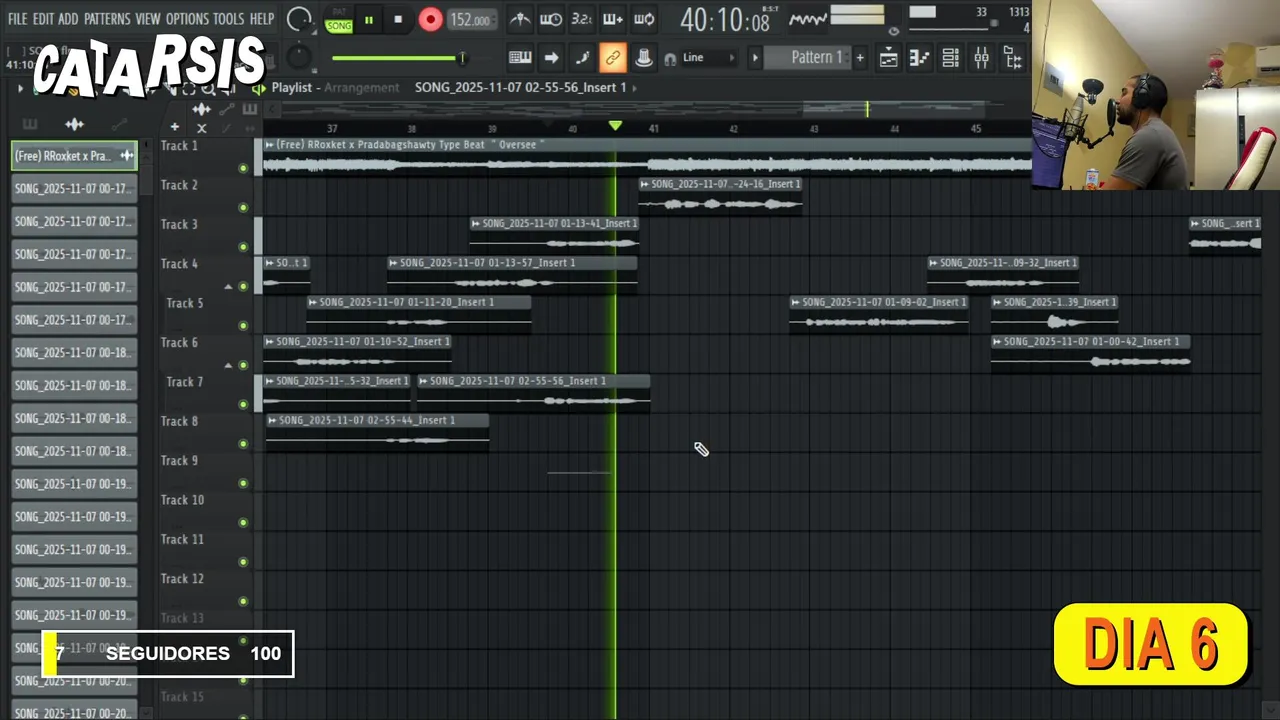Viewport: 1280px width, 720px height.
Task: Toggle step editing mode icon
Action: pos(582,58)
